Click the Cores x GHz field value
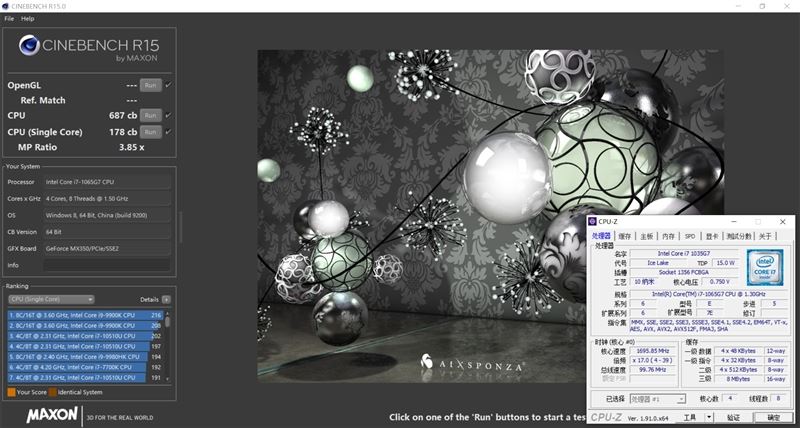Image resolution: width=800 pixels, height=428 pixels. (107, 198)
